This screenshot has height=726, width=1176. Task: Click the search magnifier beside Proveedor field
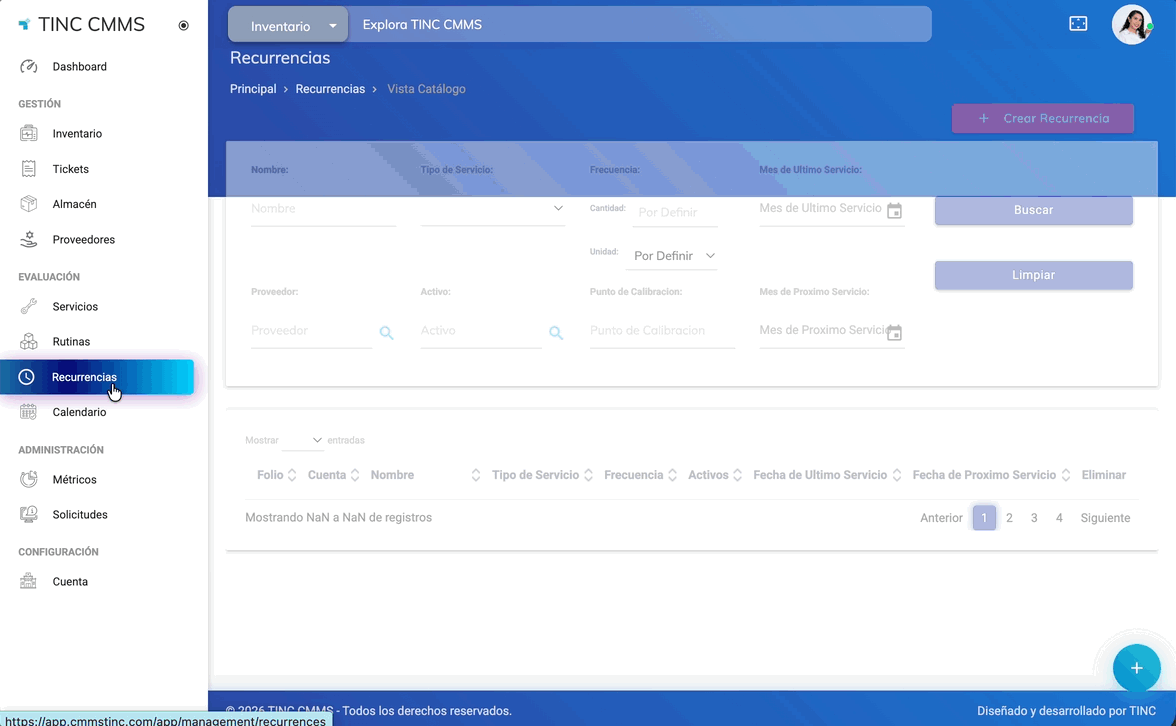pyautogui.click(x=386, y=333)
